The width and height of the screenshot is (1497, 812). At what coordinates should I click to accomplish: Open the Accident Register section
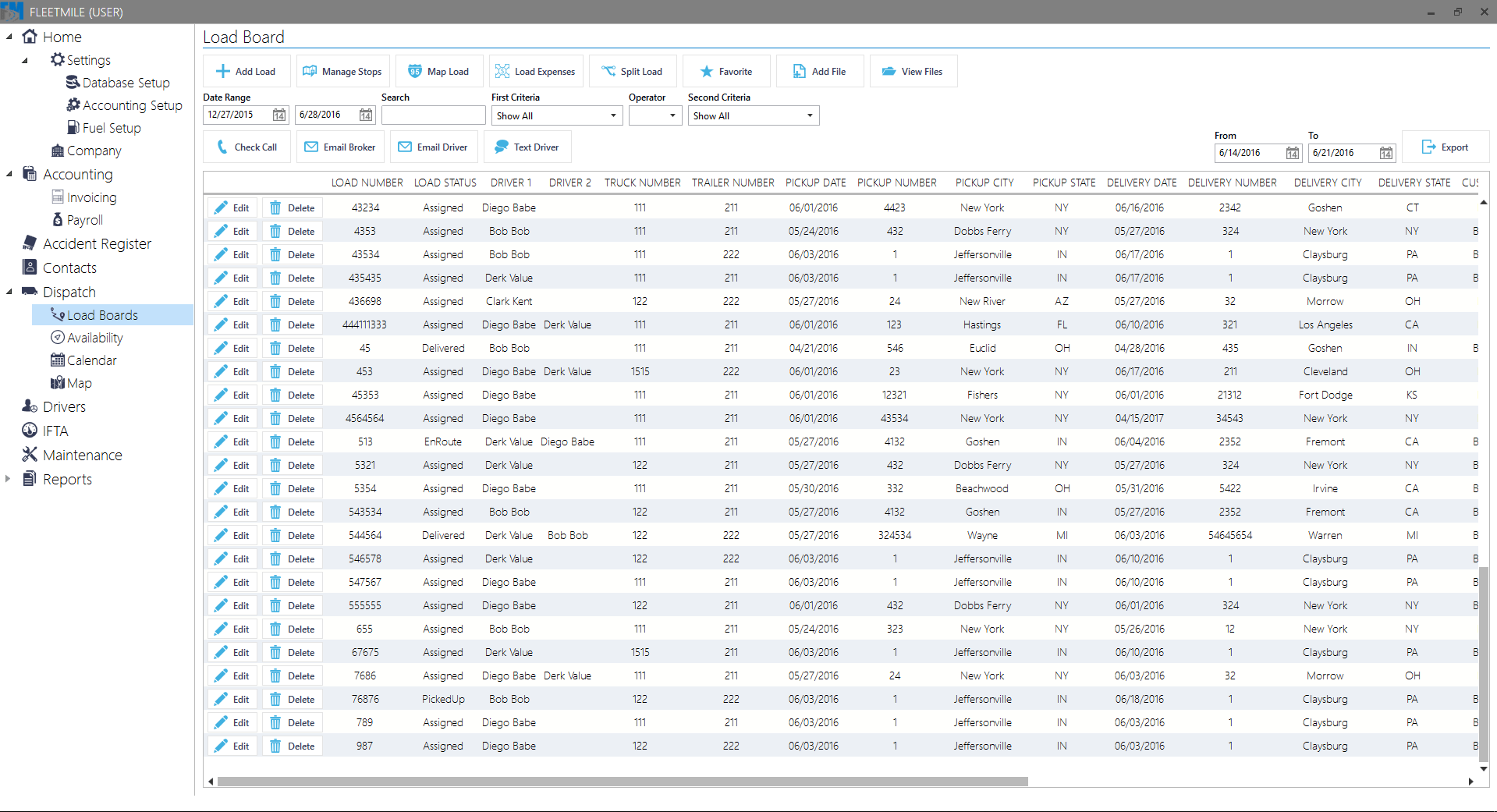tap(87, 243)
